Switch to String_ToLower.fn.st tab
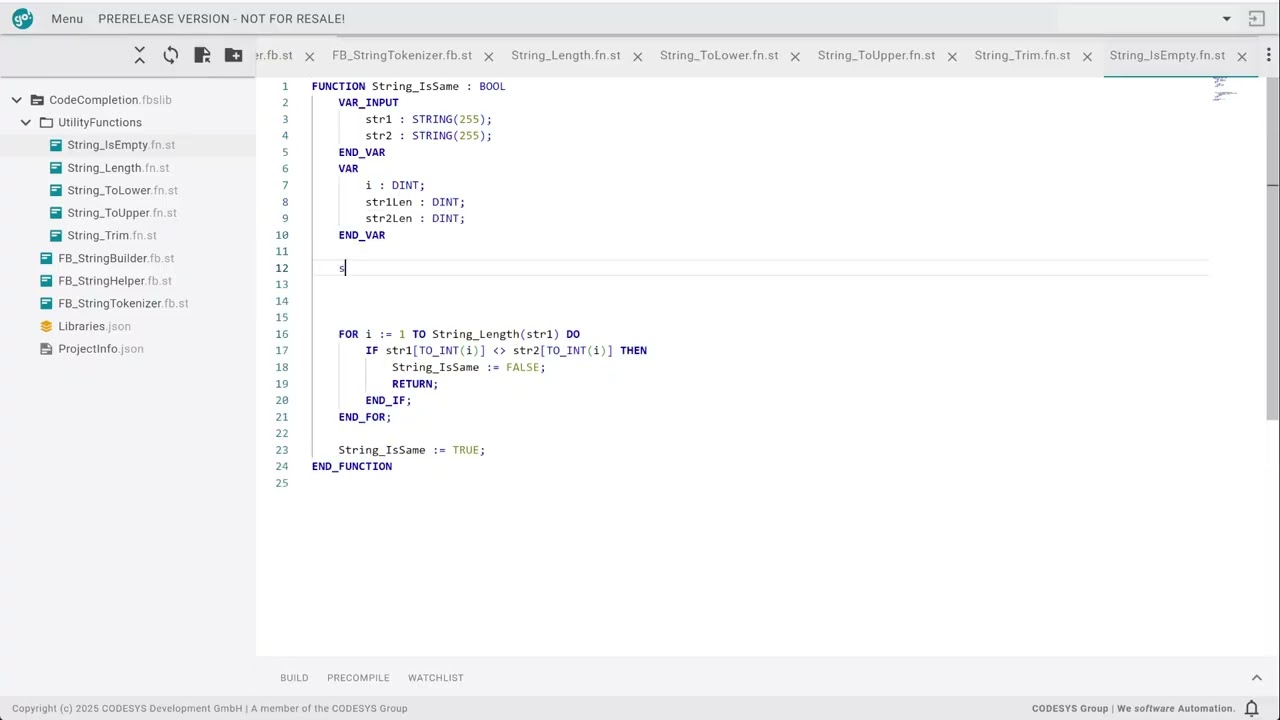The image size is (1280, 720). tap(719, 55)
